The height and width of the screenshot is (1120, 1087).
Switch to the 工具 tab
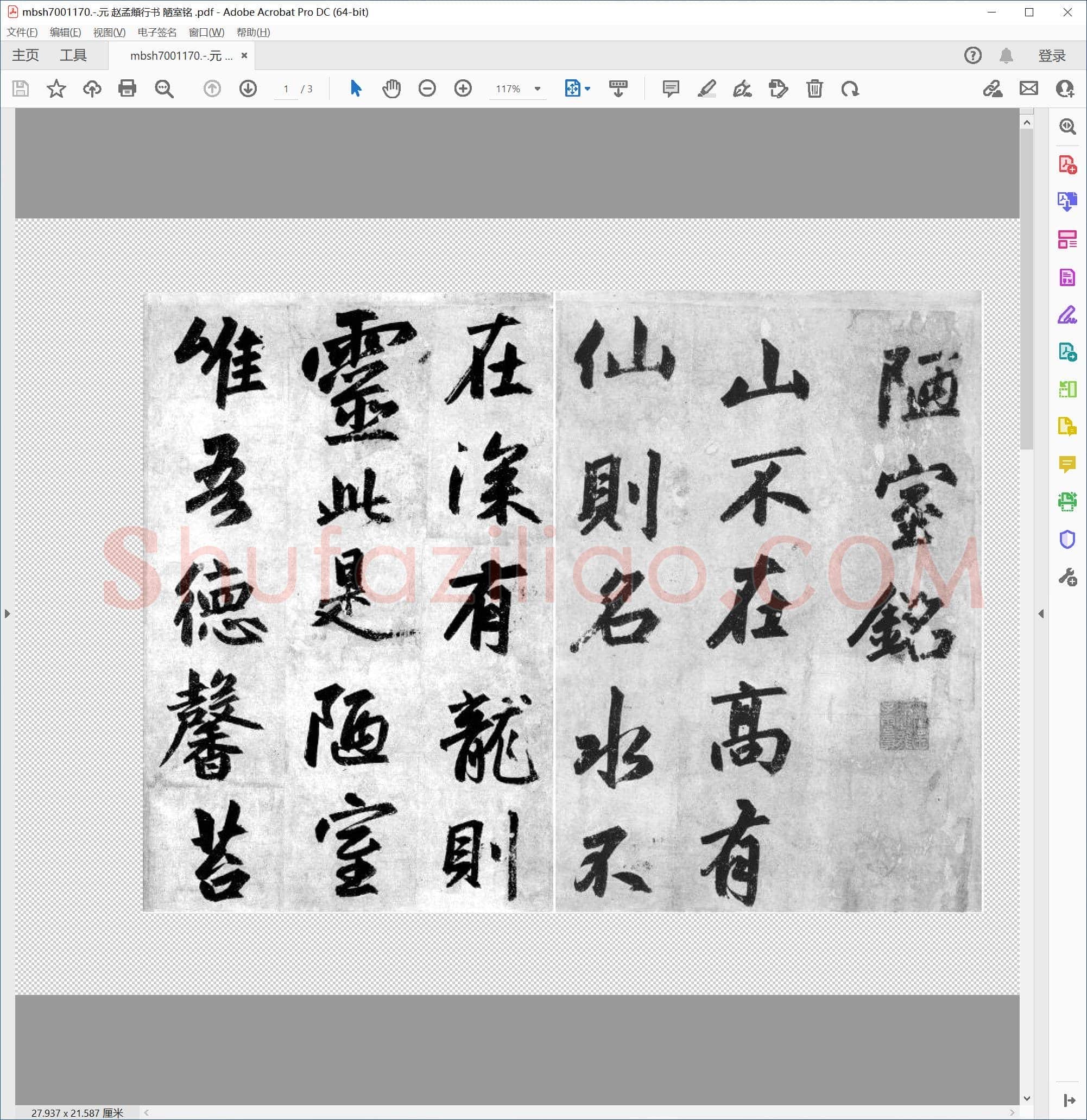pos(73,55)
